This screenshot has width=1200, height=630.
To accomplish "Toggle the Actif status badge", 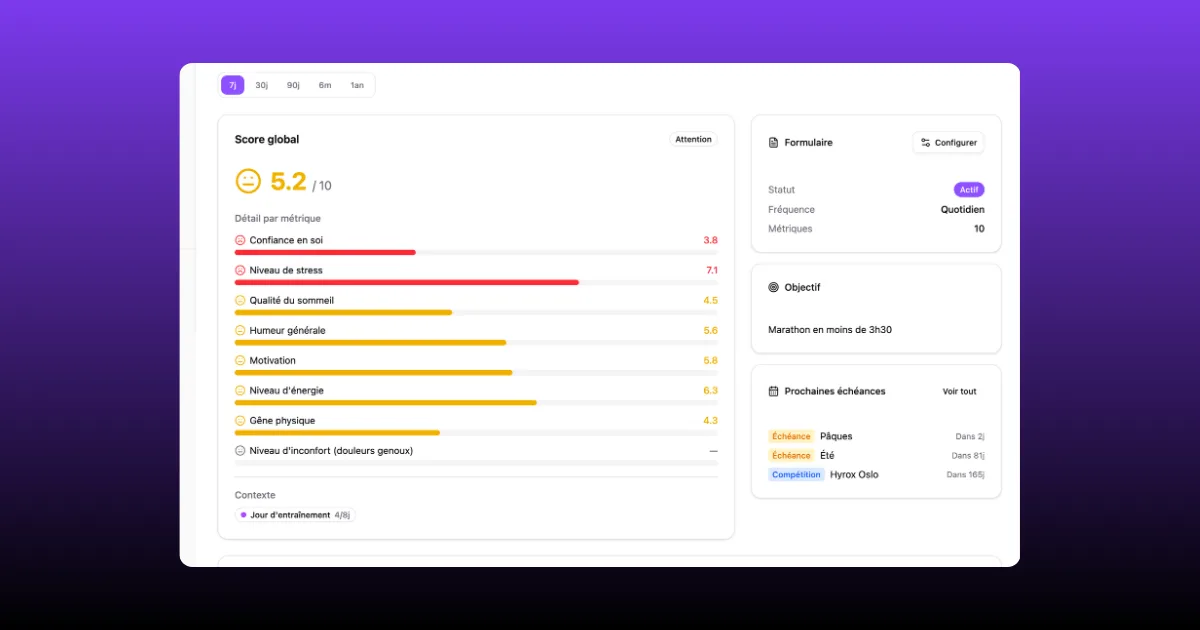I will tap(968, 190).
